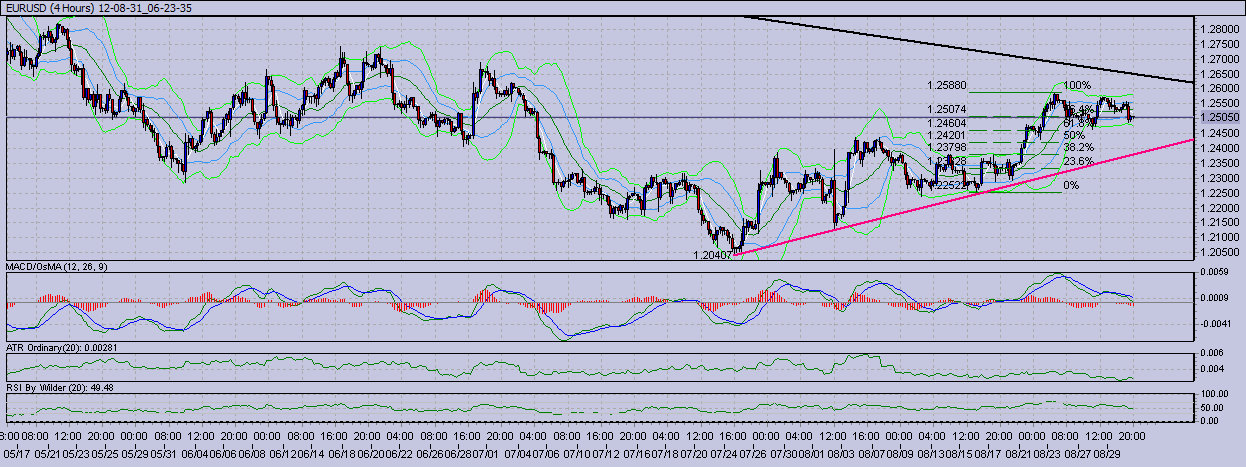Click the 0% Fibonacci level label
The image size is (1246, 467).
tap(1071, 185)
